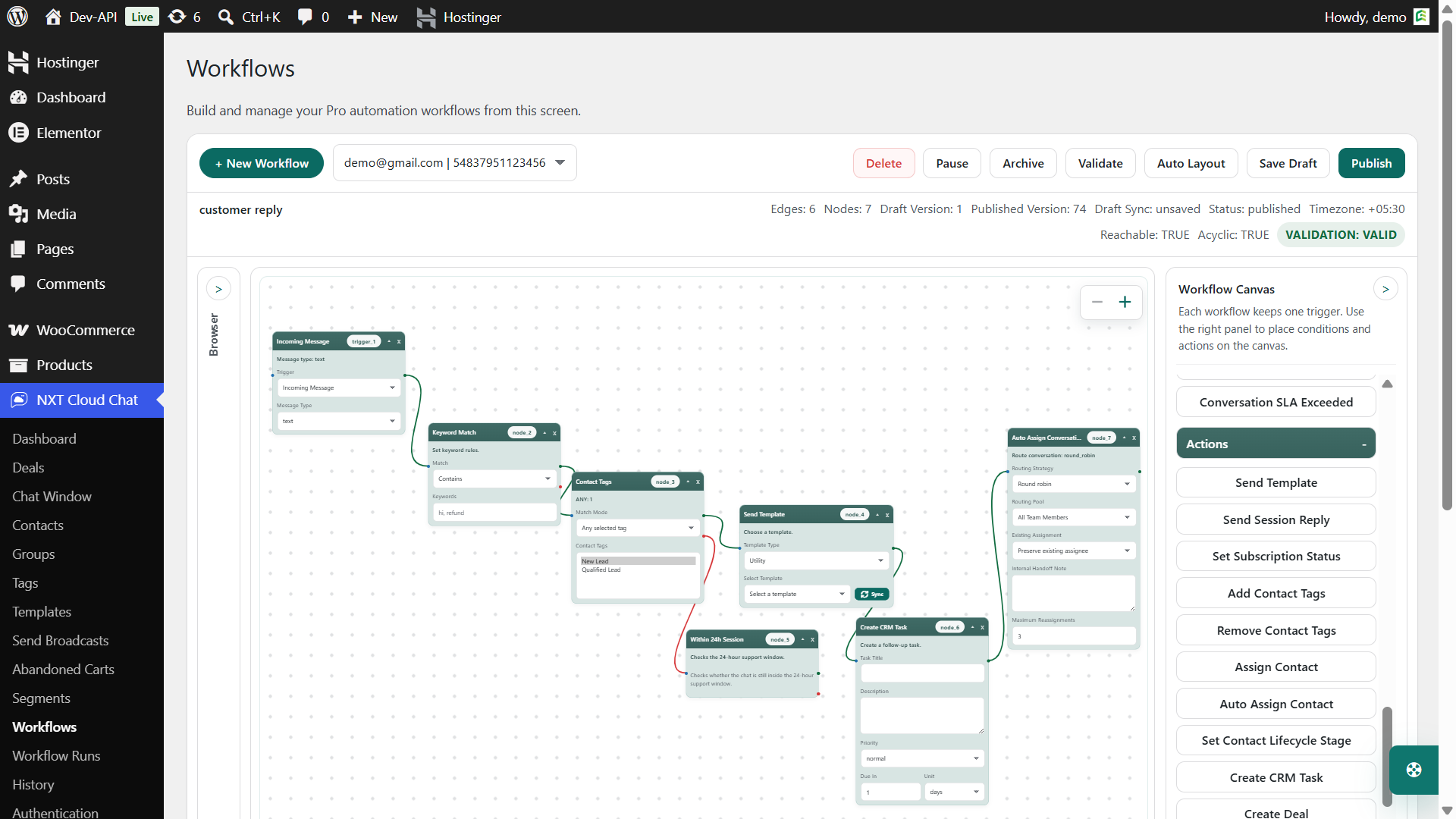Click the Maximum Reassignments field

coord(1074,636)
